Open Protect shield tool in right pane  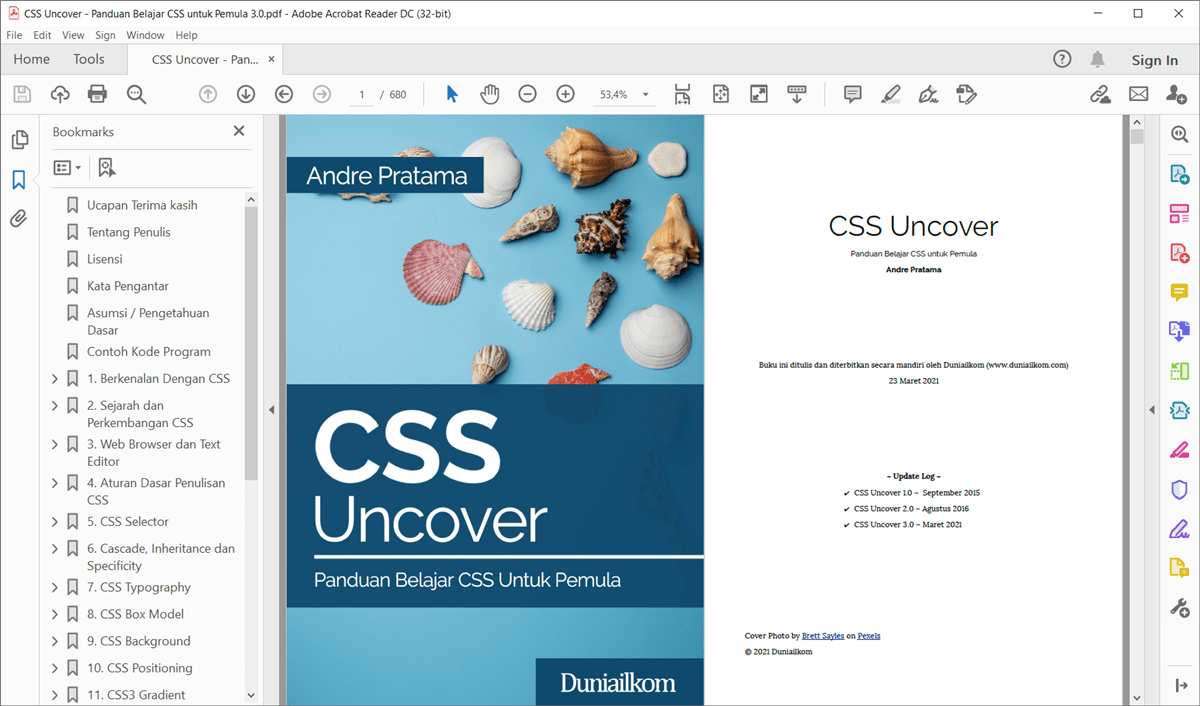pyautogui.click(x=1179, y=489)
